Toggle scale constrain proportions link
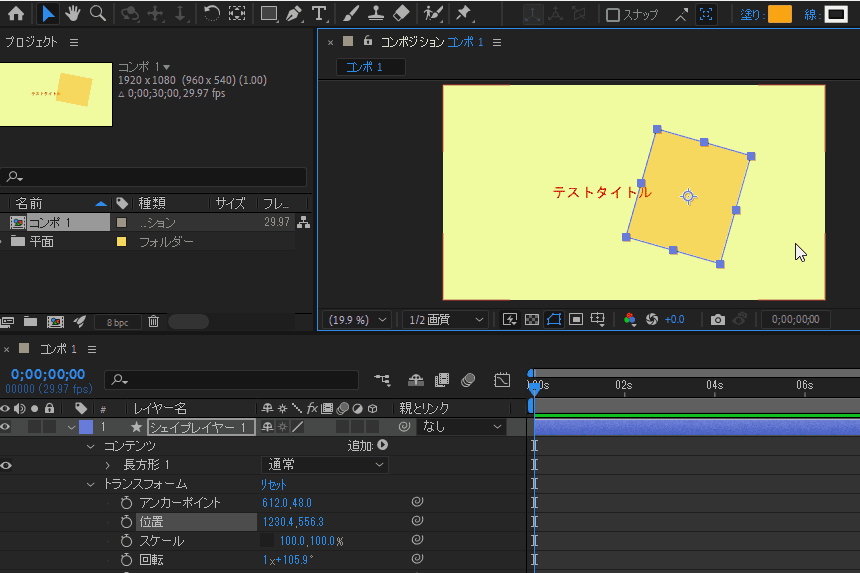860x573 pixels. click(267, 541)
